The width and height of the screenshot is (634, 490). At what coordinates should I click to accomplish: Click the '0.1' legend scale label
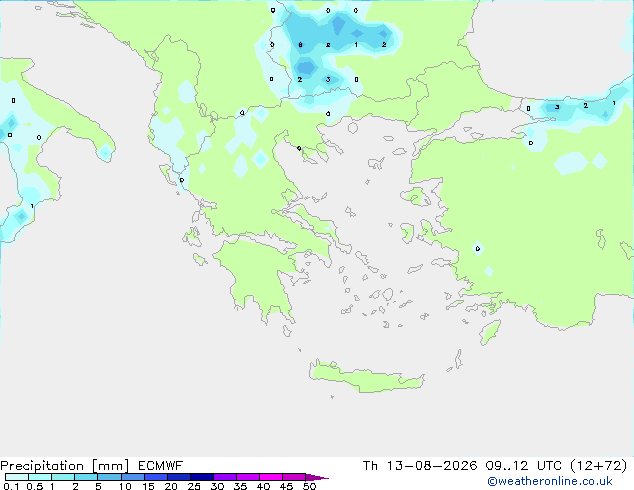pyautogui.click(x=11, y=486)
